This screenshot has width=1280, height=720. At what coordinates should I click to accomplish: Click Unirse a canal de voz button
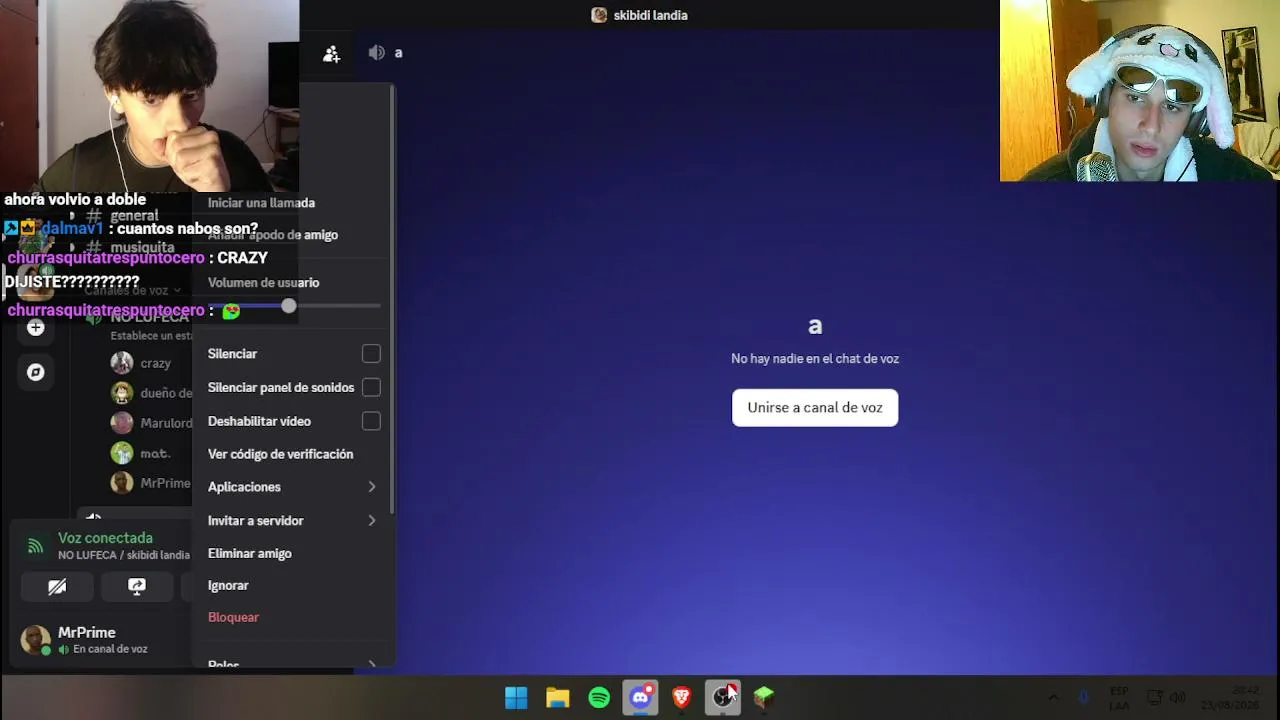(815, 408)
